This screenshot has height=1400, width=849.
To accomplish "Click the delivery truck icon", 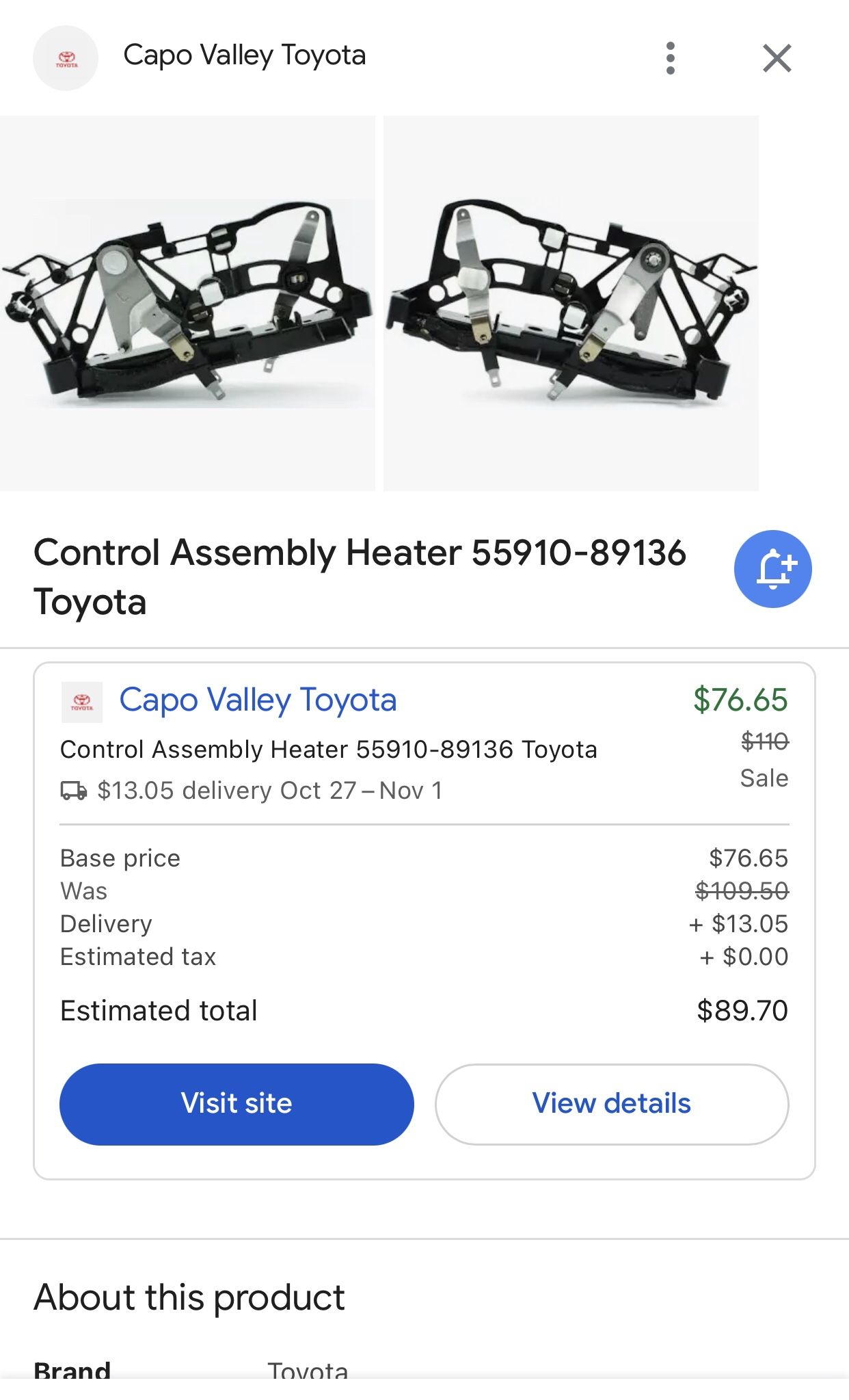I will point(74,791).
